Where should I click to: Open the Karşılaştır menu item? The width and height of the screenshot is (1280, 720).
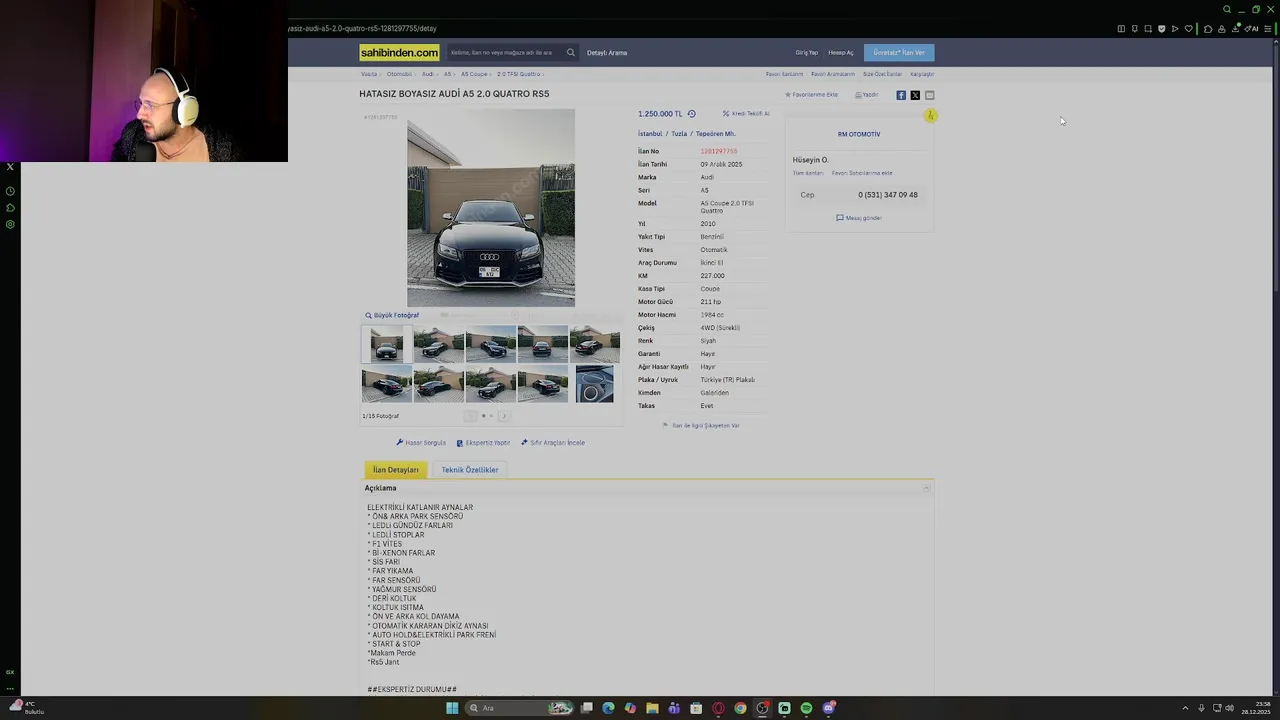[x=922, y=74]
